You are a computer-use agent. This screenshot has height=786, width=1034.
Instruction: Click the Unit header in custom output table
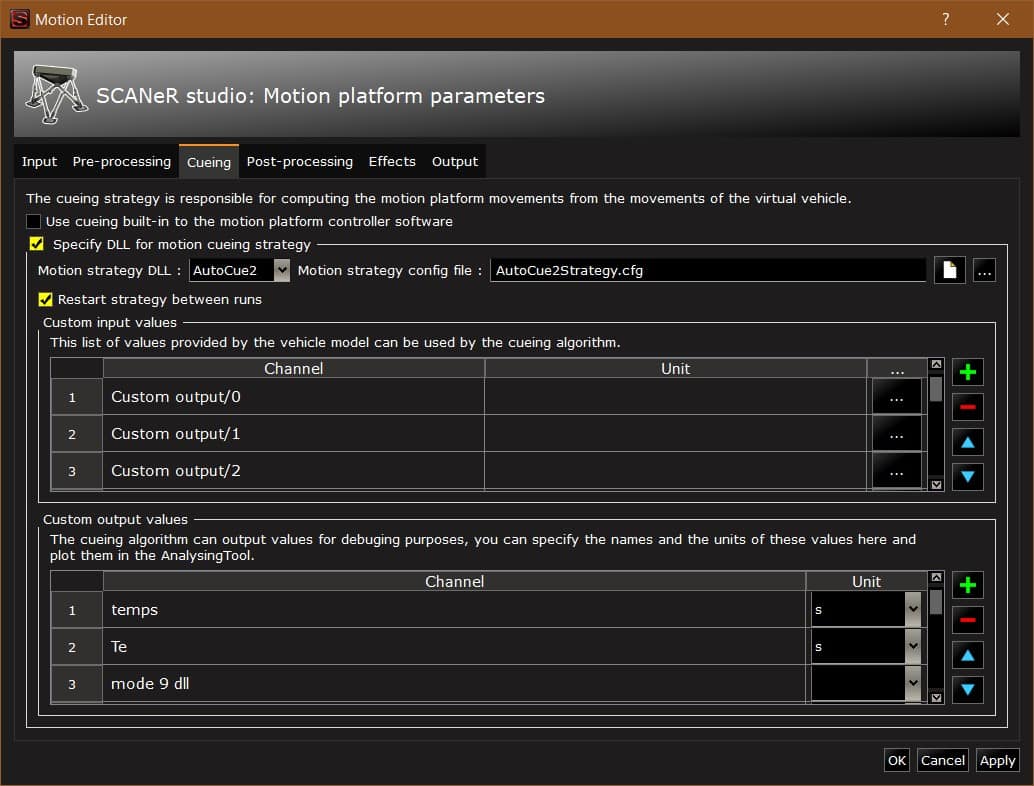[x=867, y=582]
